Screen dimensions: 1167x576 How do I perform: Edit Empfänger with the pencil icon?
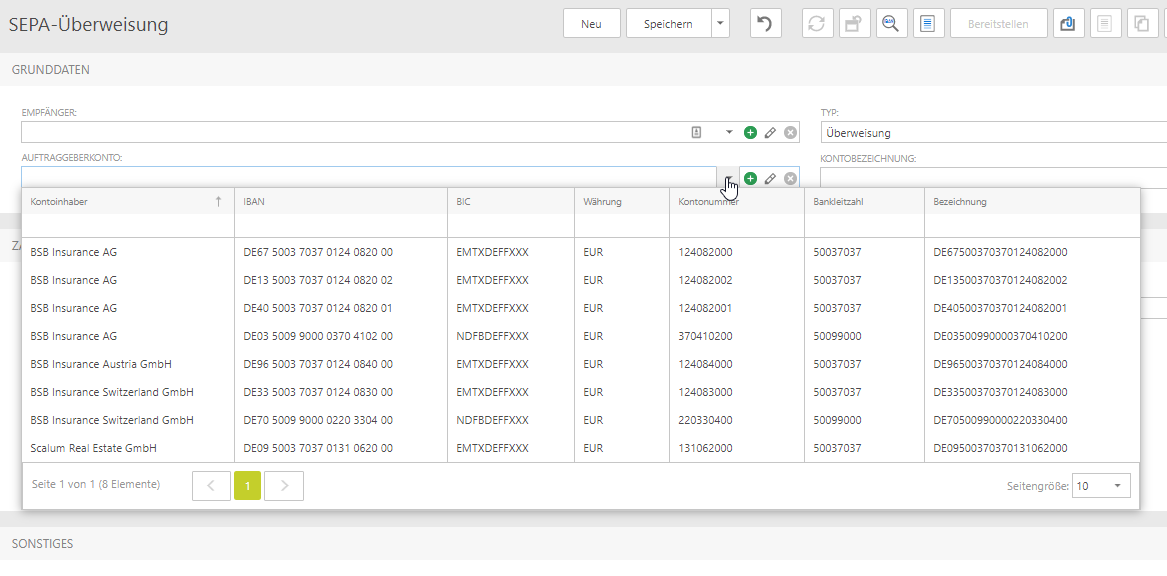click(770, 132)
